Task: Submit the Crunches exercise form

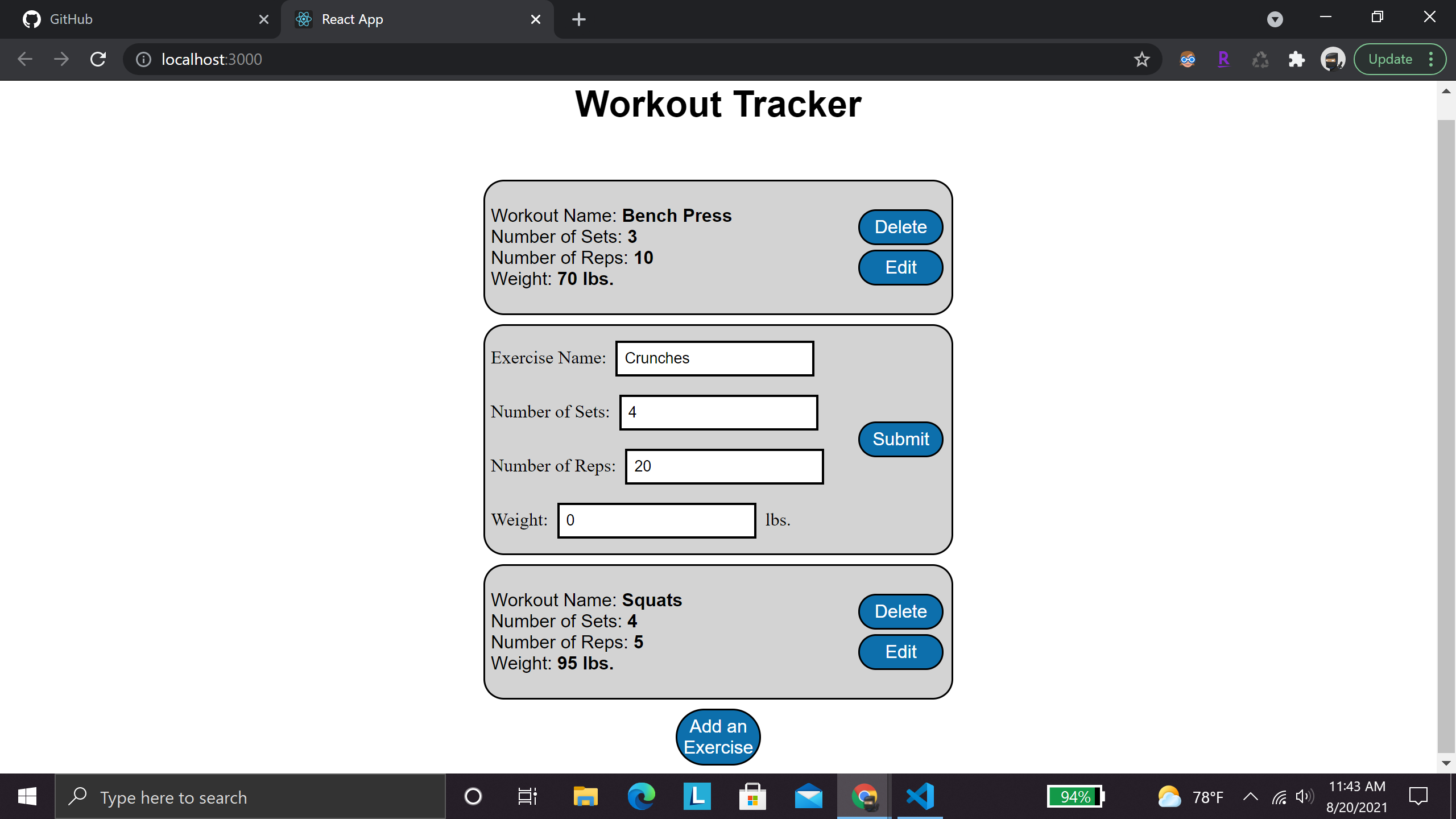Action: [x=900, y=439]
